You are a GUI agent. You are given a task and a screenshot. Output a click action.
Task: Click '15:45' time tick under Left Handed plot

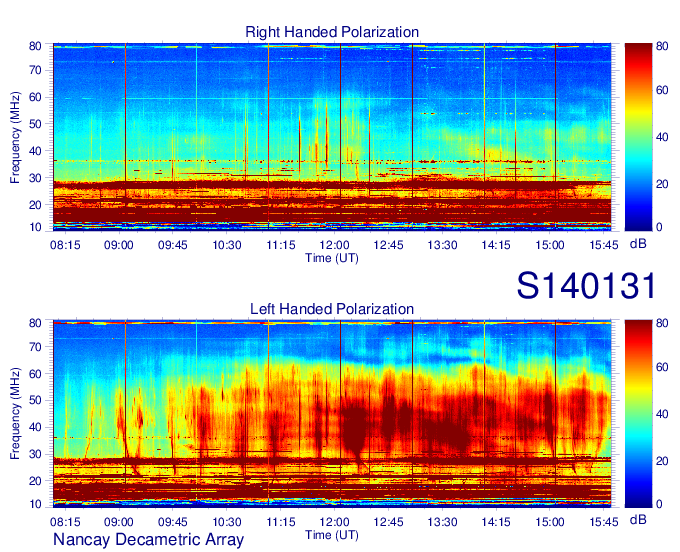tap(604, 522)
